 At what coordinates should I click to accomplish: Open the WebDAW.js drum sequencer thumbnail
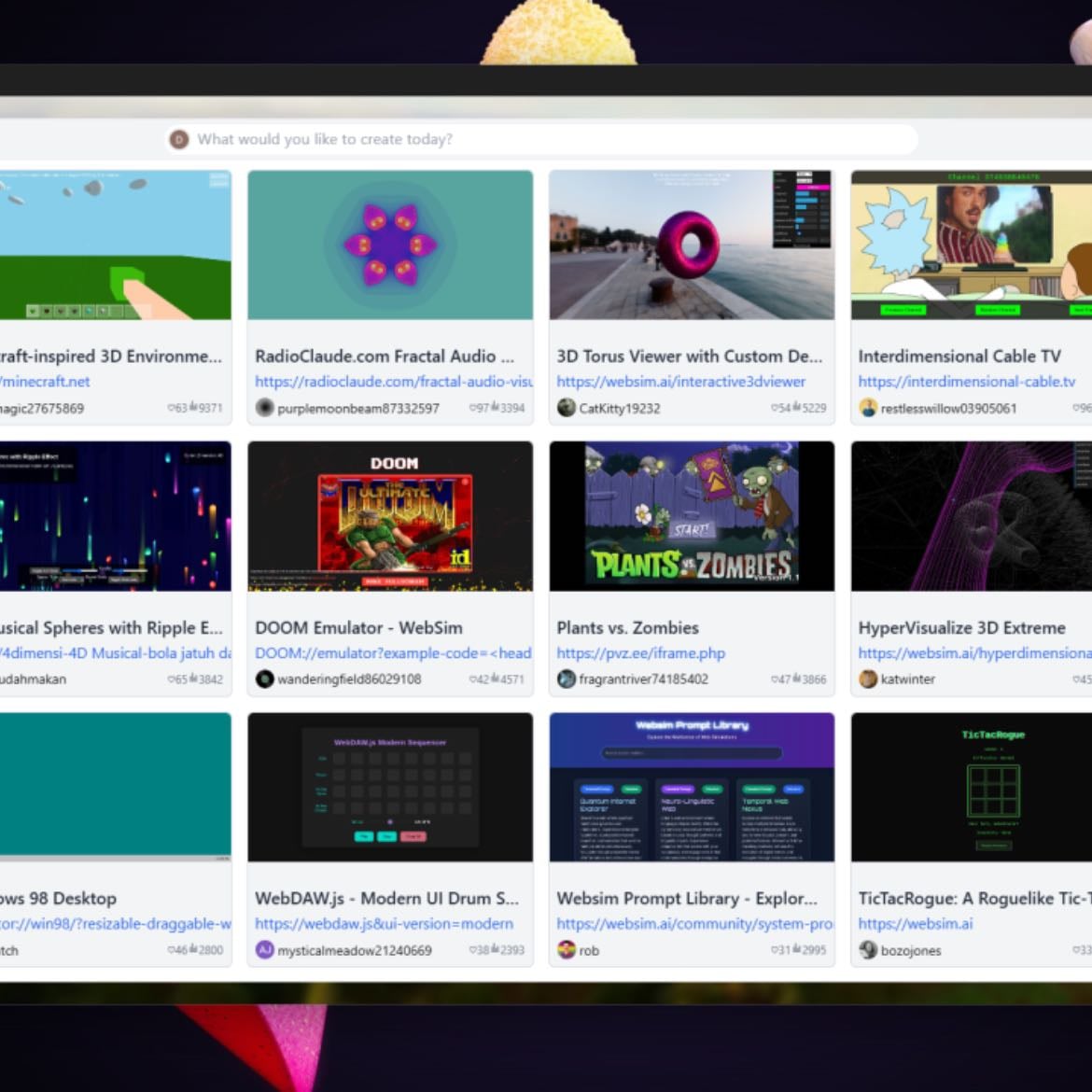click(390, 787)
